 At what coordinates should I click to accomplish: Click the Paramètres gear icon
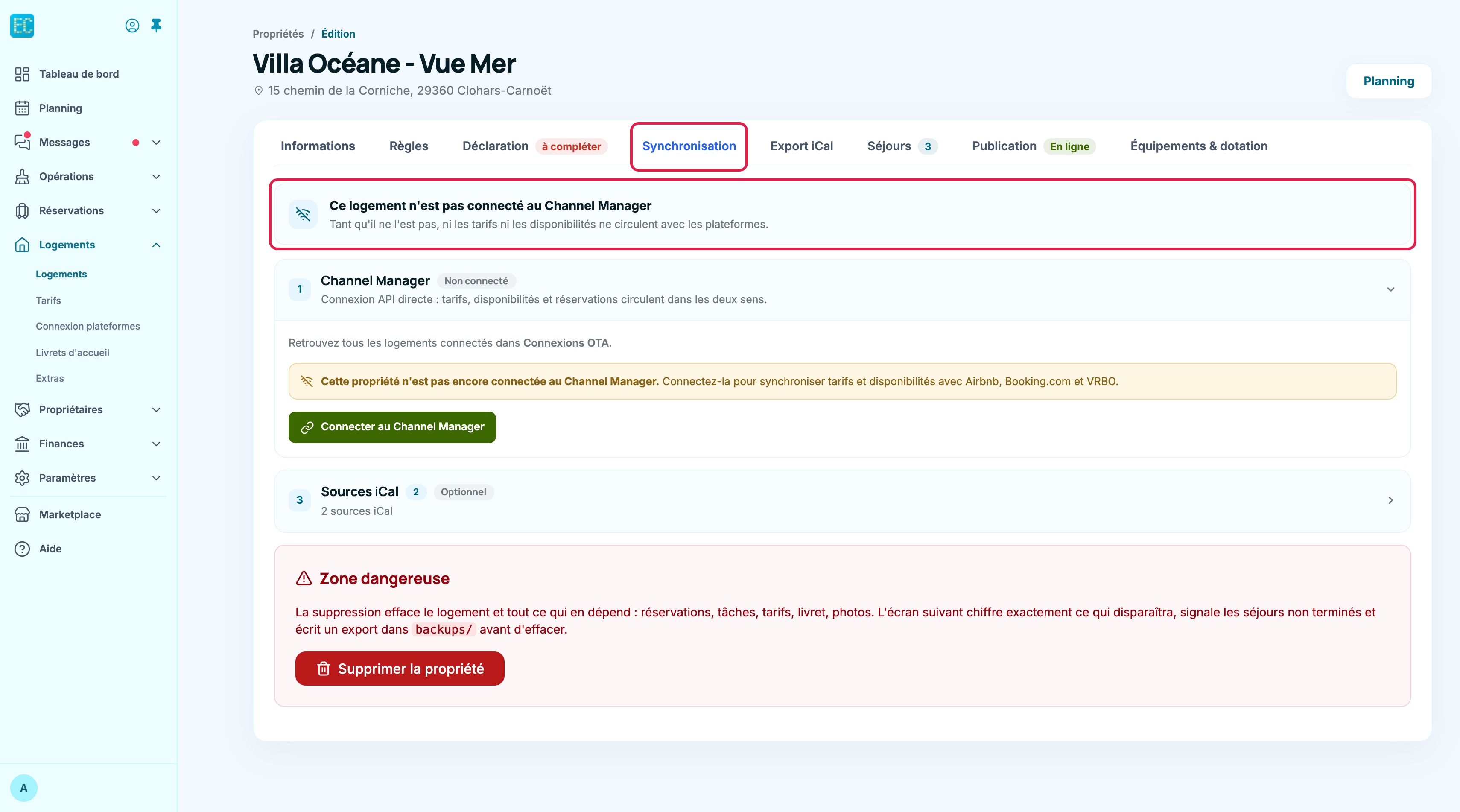coord(22,478)
